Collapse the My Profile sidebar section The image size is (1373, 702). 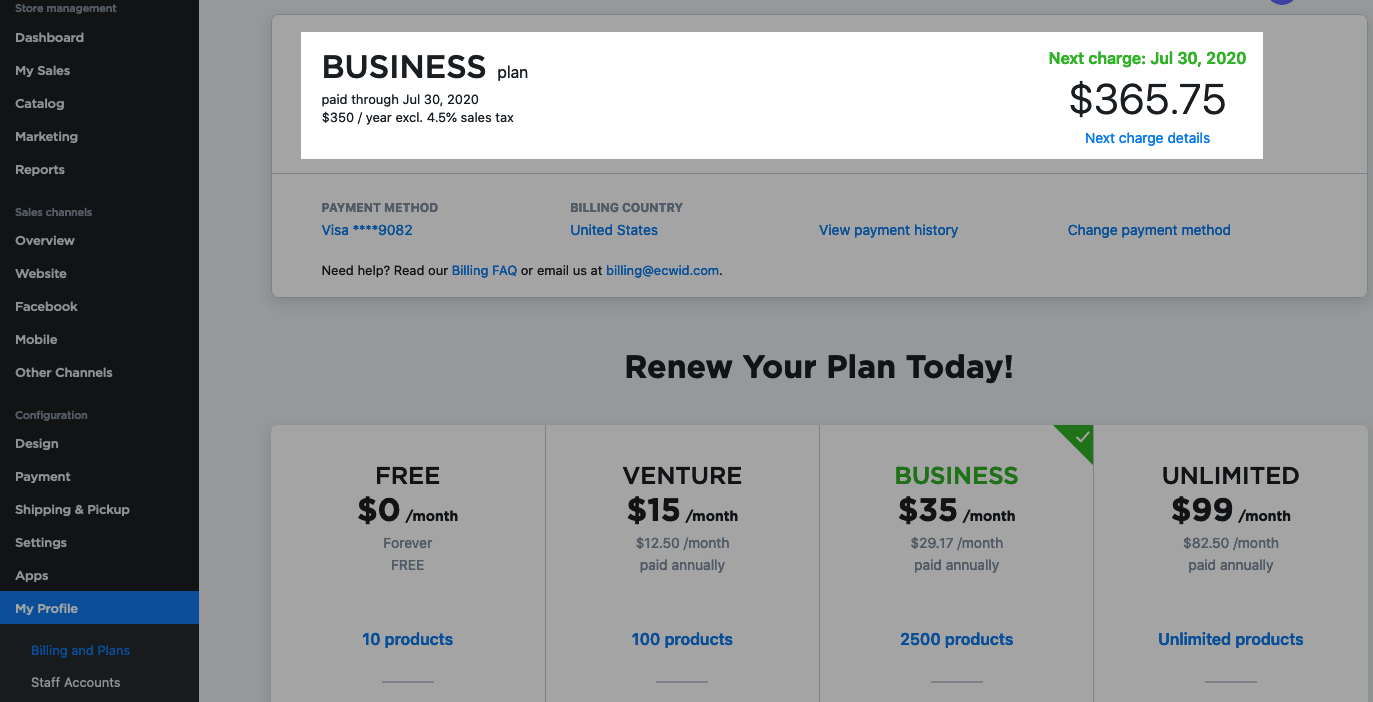tap(46, 609)
